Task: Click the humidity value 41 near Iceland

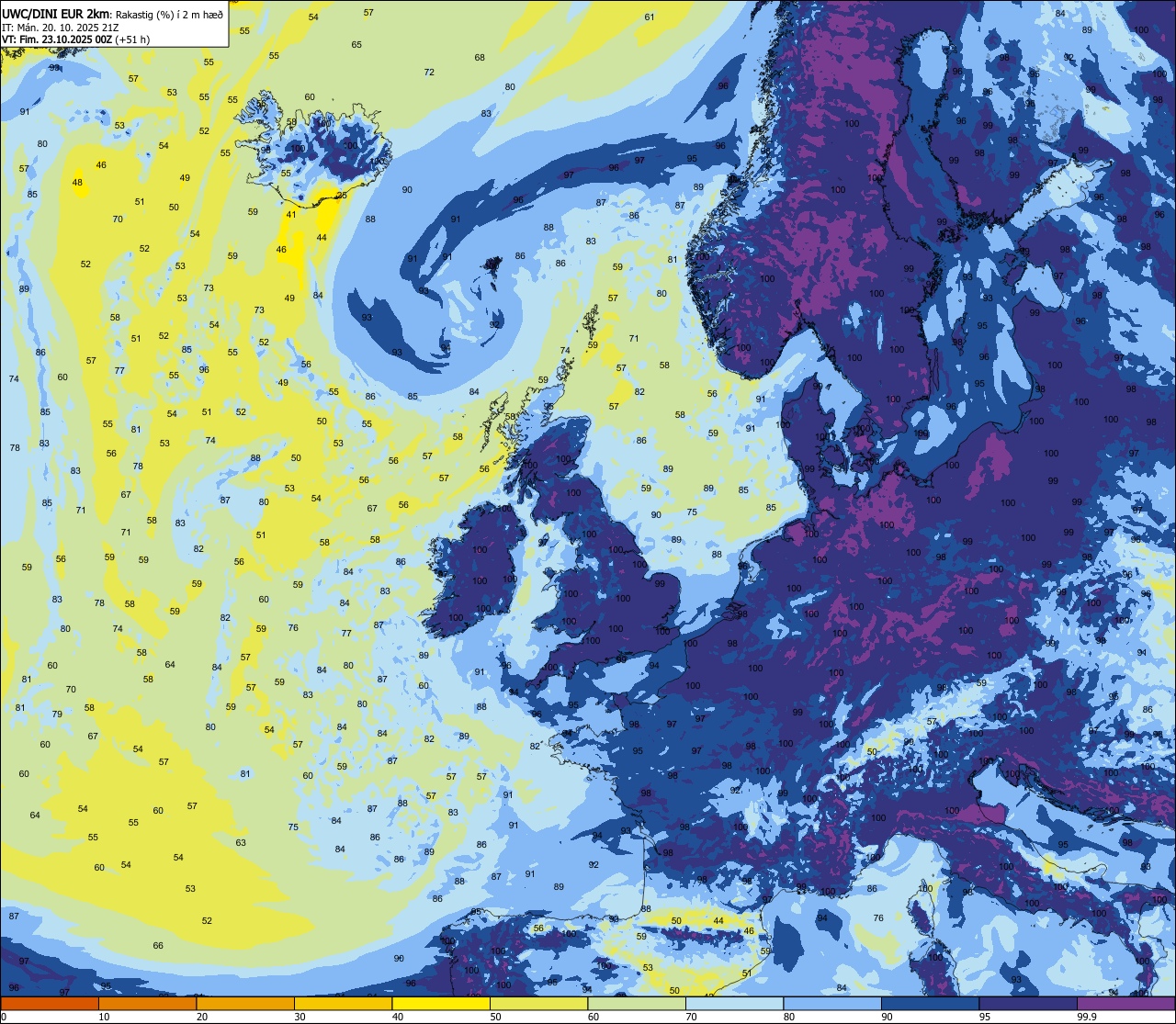Action: (291, 215)
